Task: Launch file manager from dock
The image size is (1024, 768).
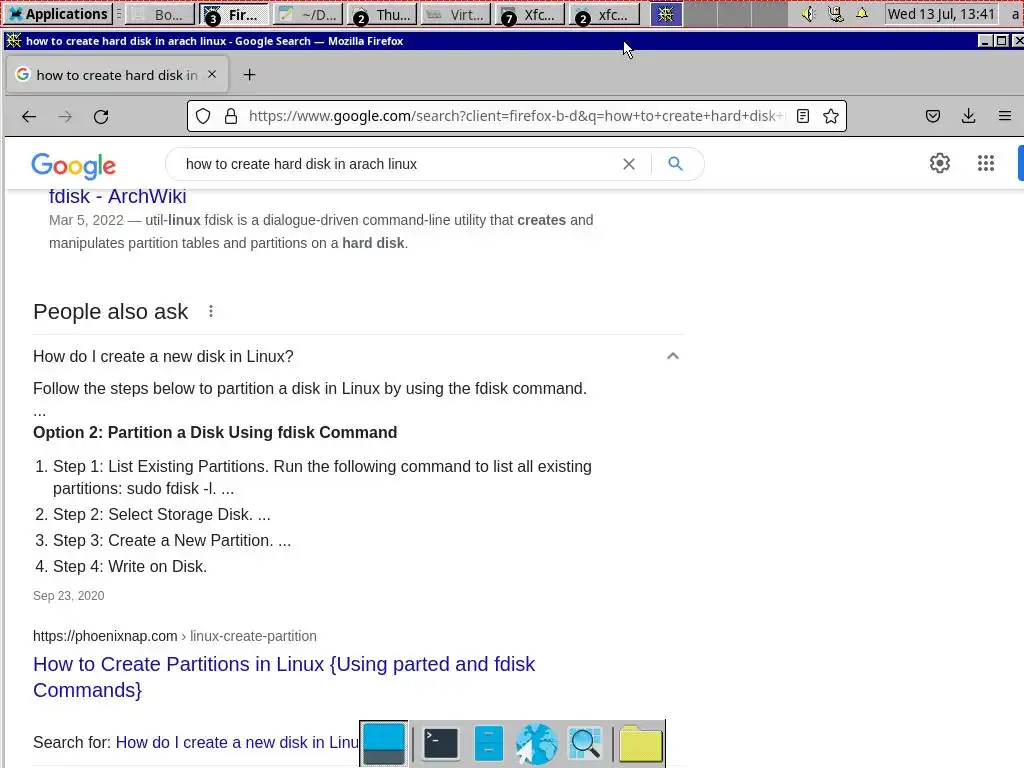Action: pyautogui.click(x=488, y=744)
